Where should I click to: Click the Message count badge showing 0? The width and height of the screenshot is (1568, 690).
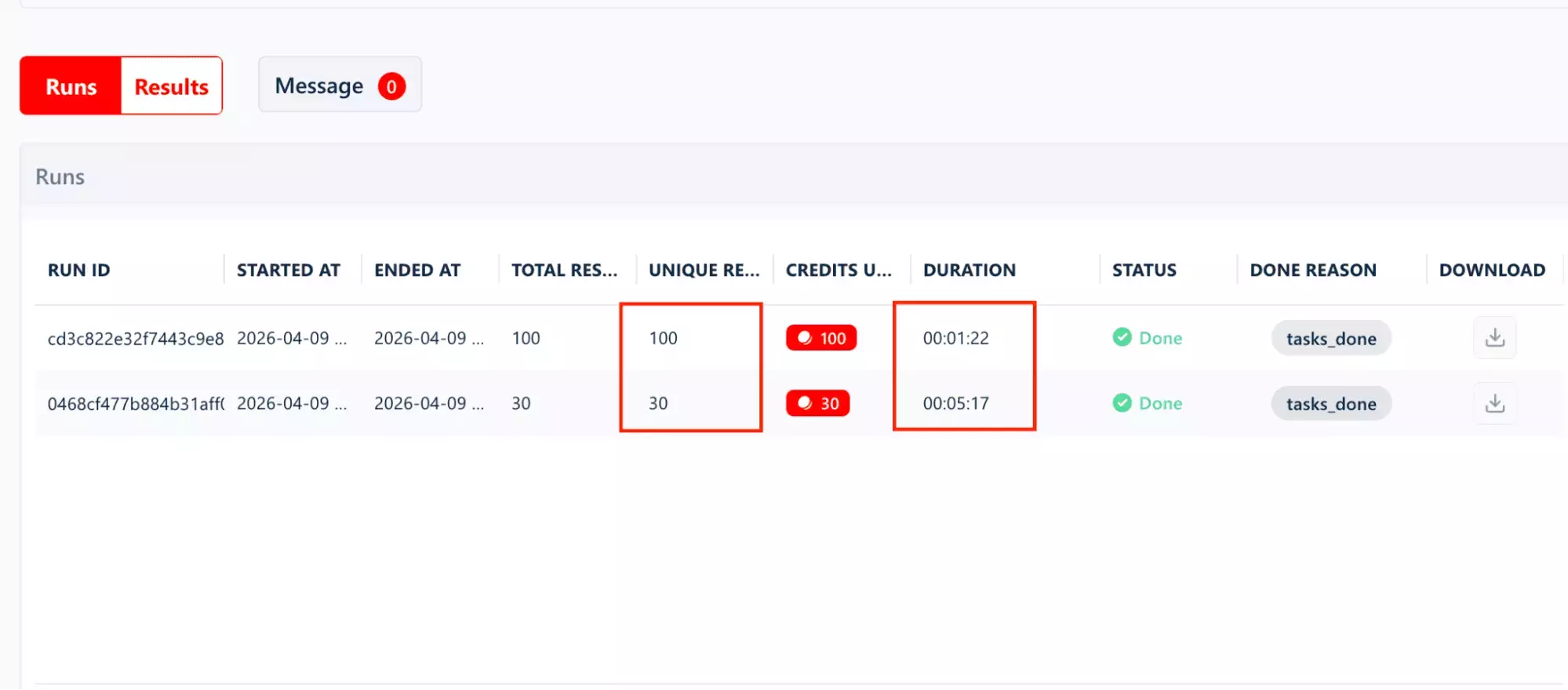tap(391, 86)
